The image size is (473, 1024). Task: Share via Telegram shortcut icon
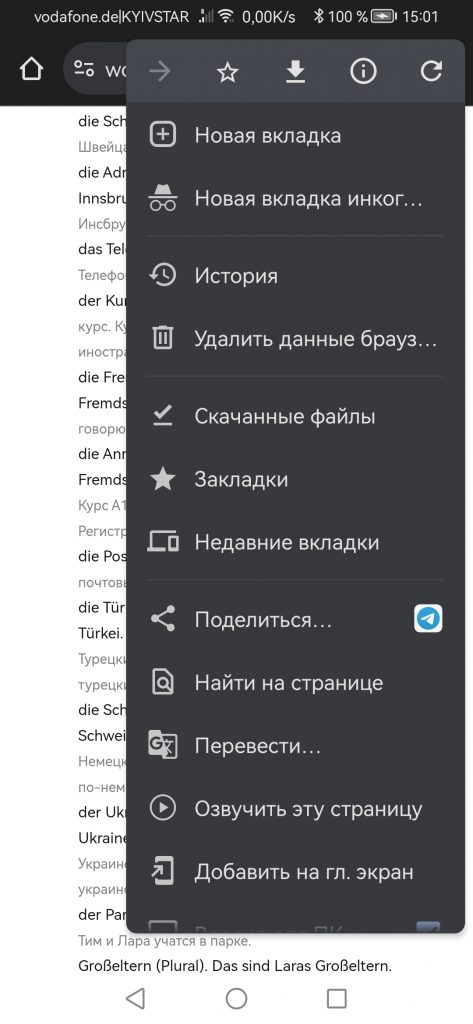(428, 618)
